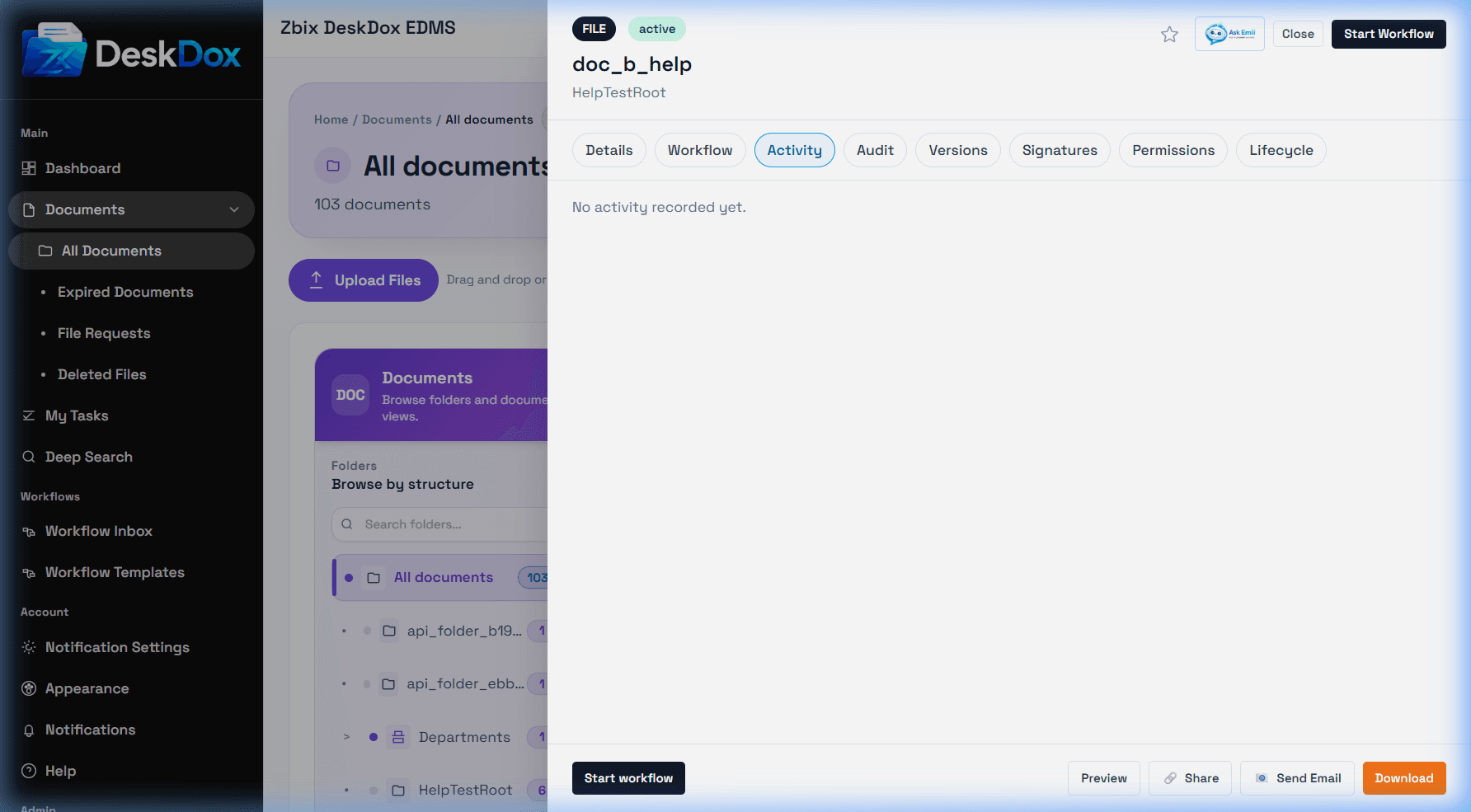Switch to the Details tab
Viewport: 1471px width, 812px height.
(609, 150)
